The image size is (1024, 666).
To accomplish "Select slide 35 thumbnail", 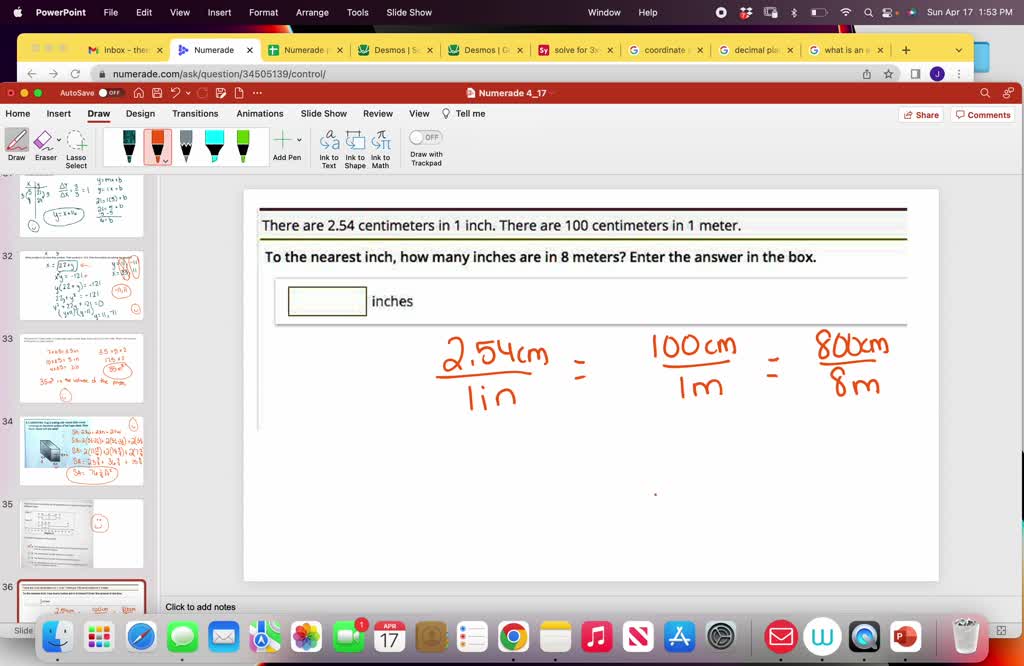I will click(x=81, y=533).
